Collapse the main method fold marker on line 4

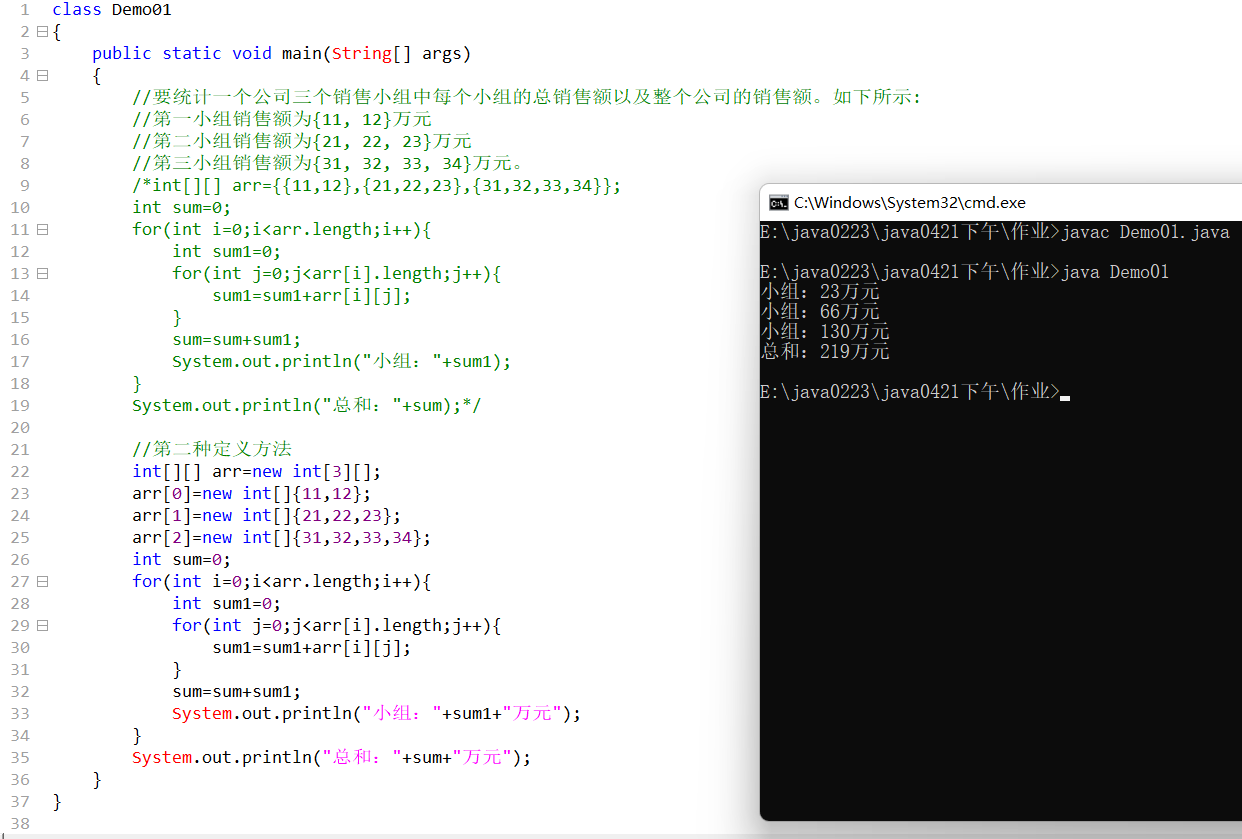(x=42, y=76)
